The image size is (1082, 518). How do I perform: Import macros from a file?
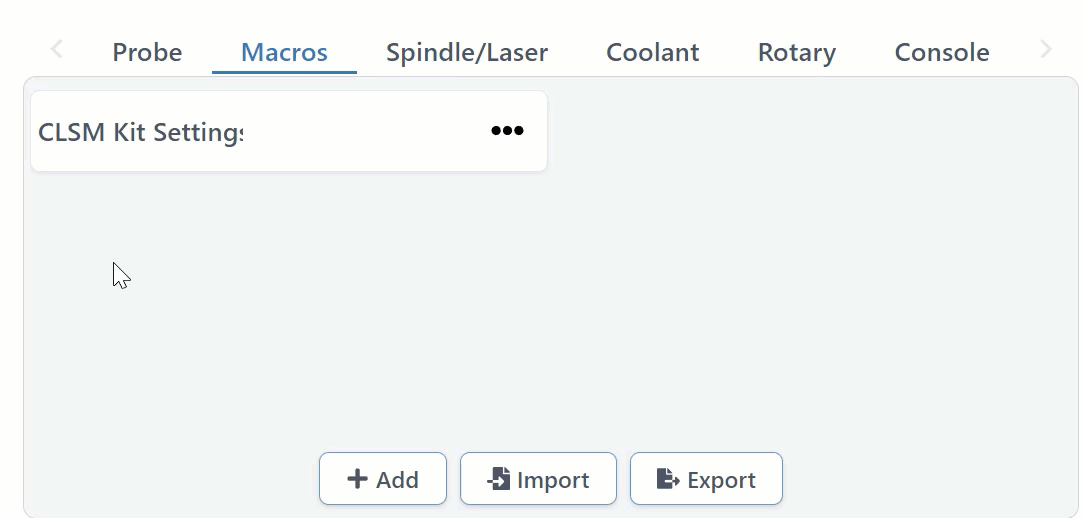coord(538,479)
